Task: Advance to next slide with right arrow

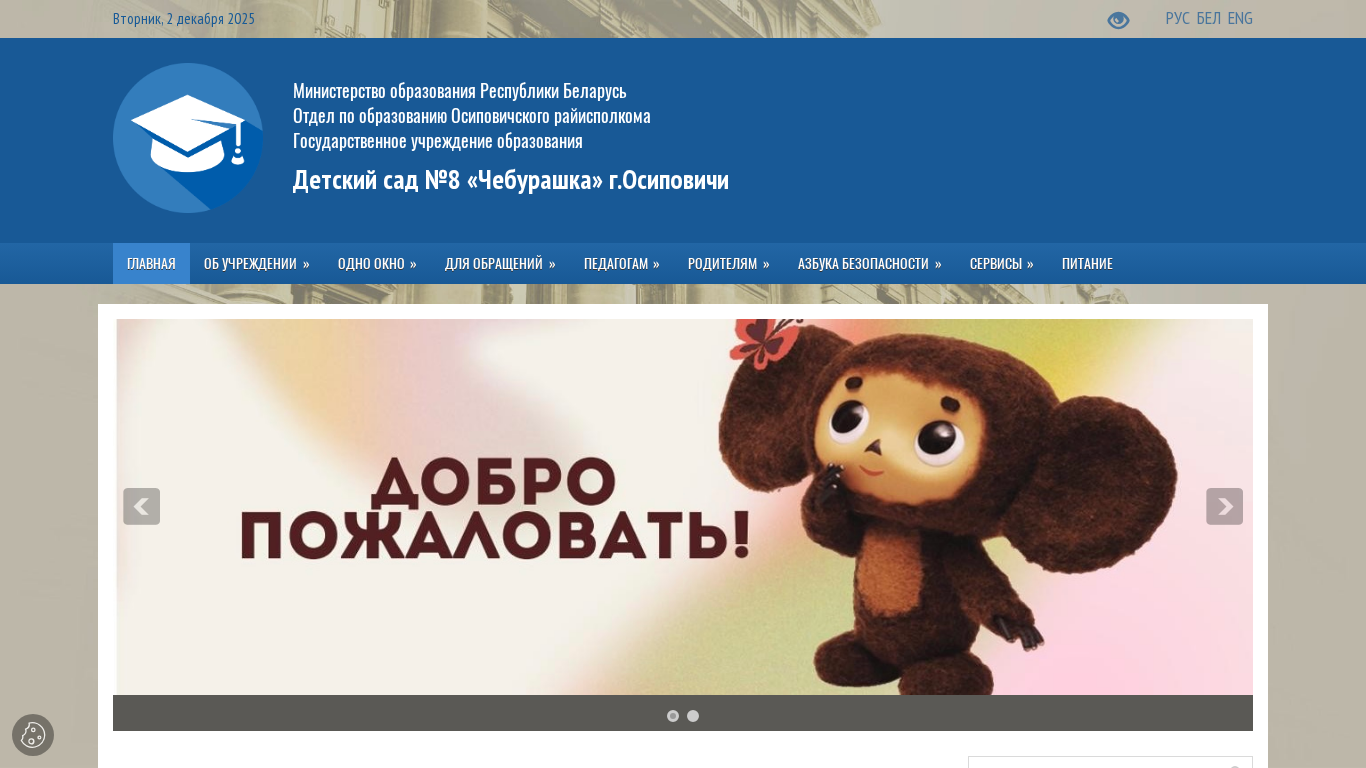Action: pos(1224,506)
